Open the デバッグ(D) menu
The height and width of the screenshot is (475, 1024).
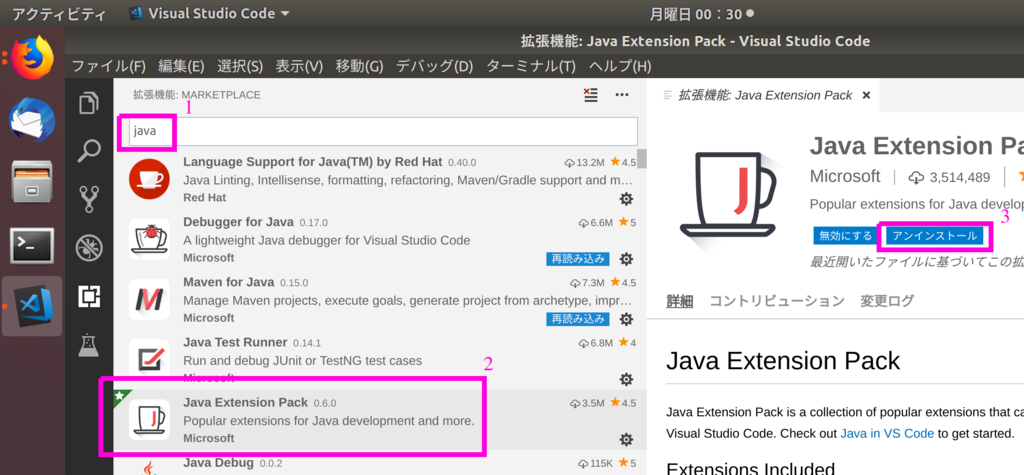[434, 66]
